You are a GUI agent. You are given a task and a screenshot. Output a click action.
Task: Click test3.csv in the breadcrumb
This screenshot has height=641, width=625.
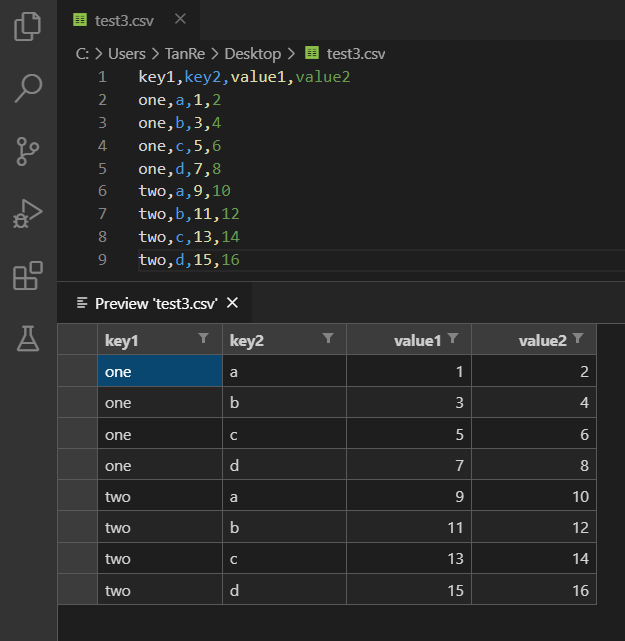(356, 54)
